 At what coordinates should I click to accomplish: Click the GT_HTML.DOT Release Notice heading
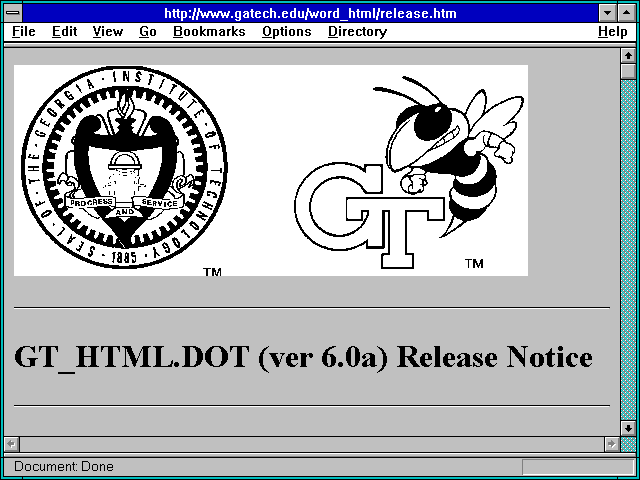[303, 357]
